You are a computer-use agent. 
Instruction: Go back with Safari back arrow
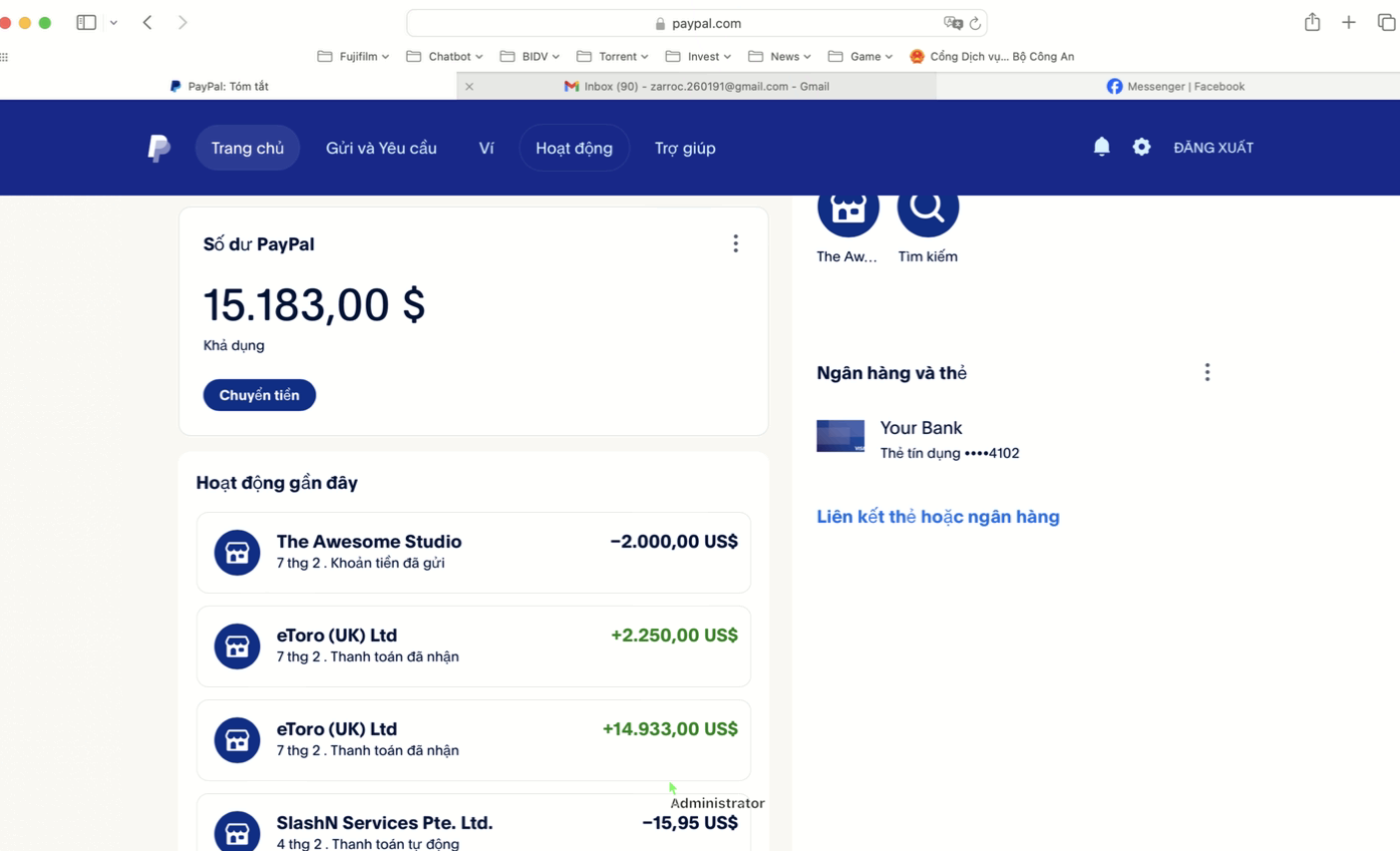[x=148, y=22]
